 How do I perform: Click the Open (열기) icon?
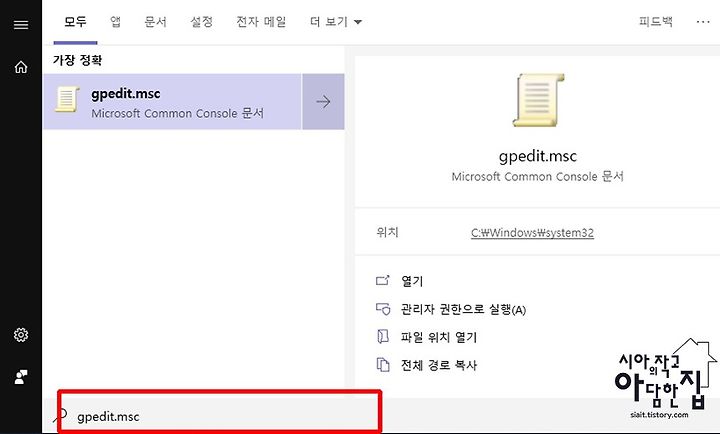coord(382,280)
